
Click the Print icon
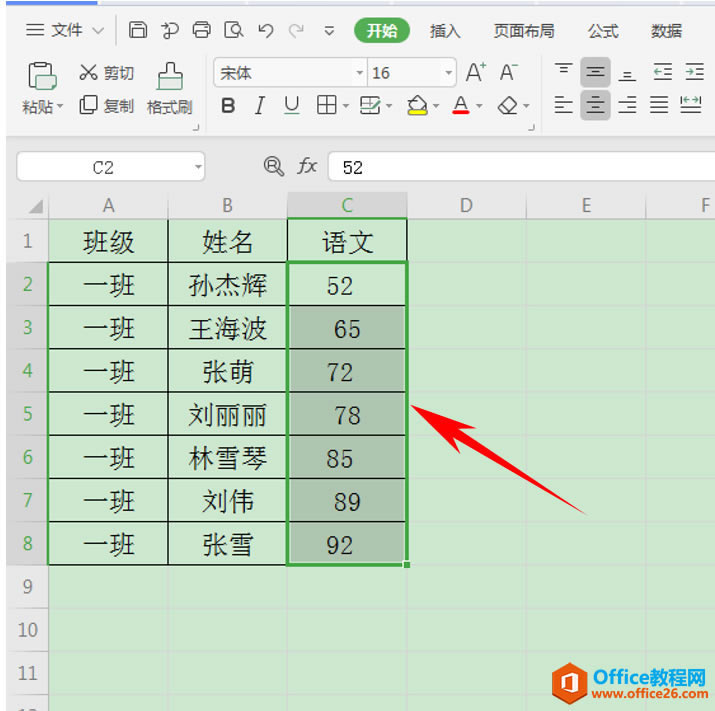[x=202, y=30]
